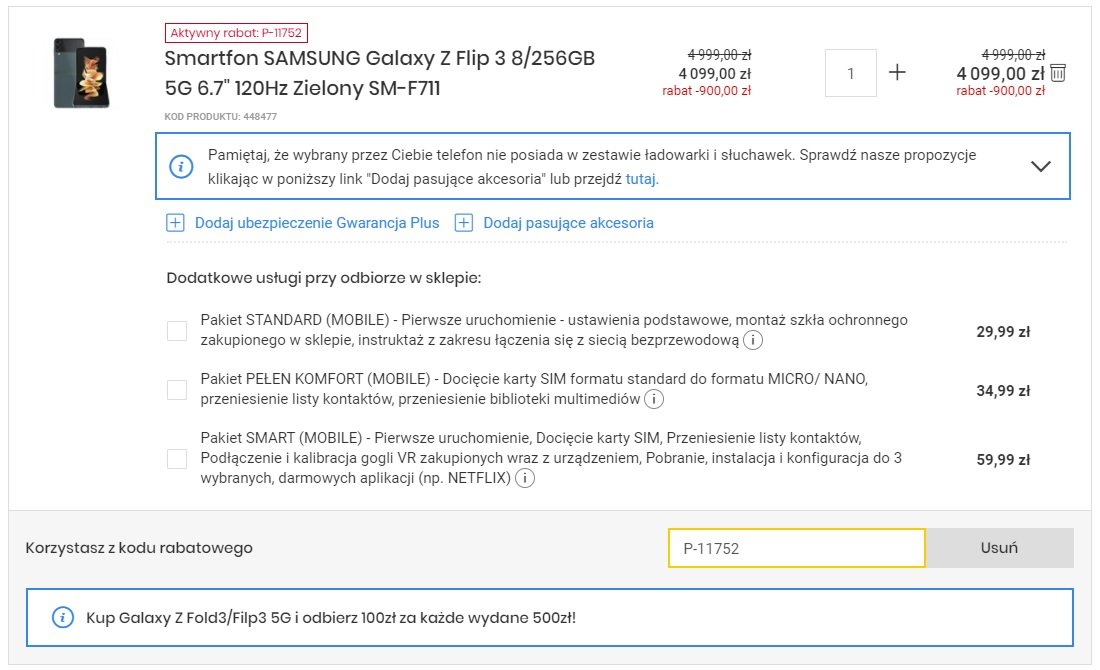Click the 34,99 zł package price

coord(1003,390)
